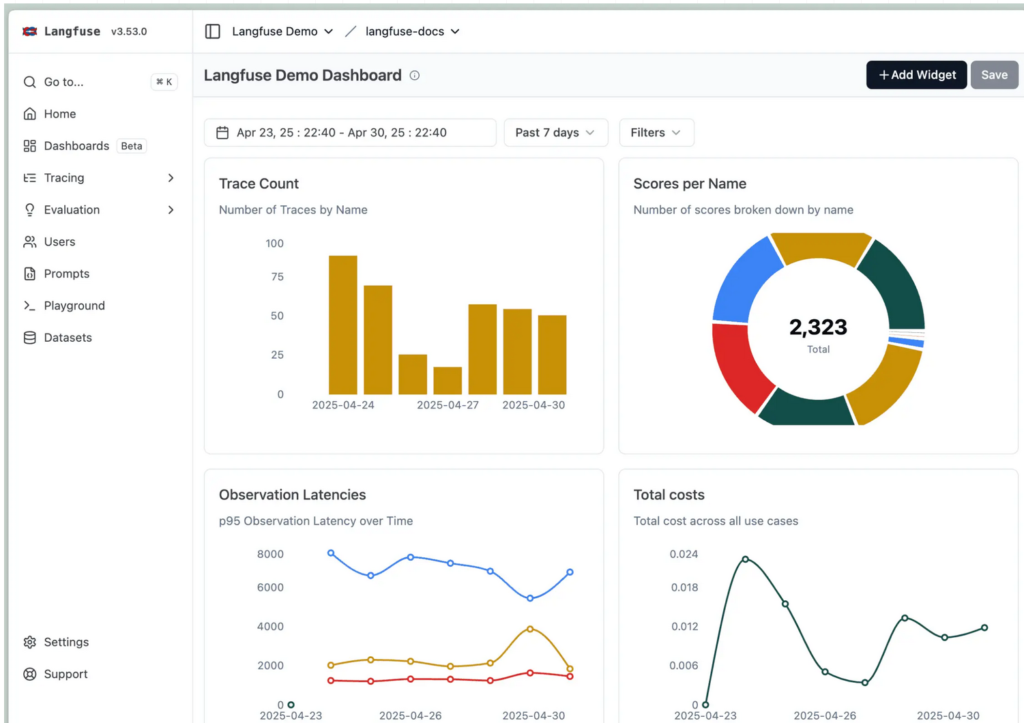Click the Settings gear icon
The height and width of the screenshot is (723, 1024).
(30, 642)
